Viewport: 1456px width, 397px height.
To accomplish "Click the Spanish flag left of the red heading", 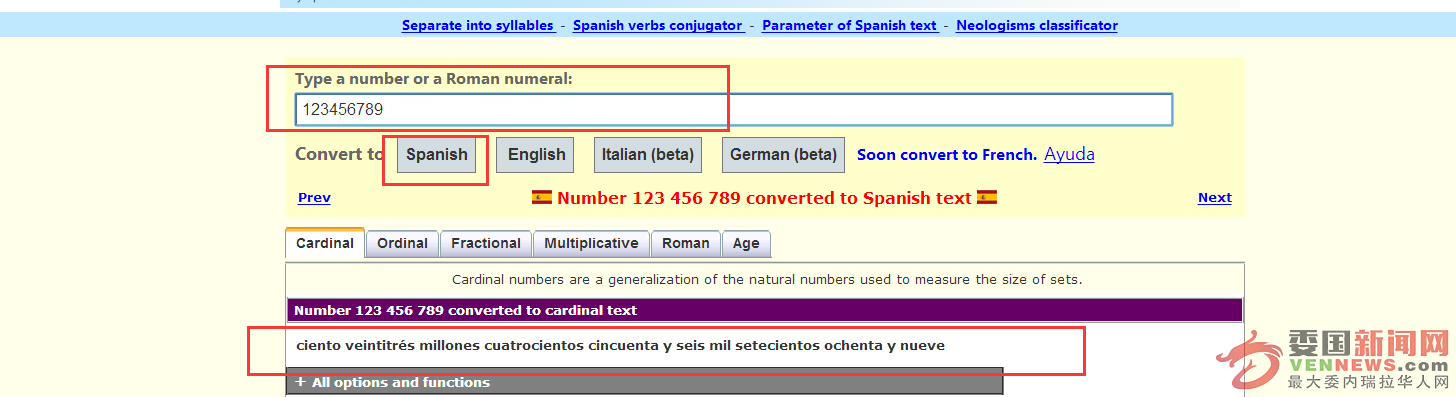I will pos(542,197).
